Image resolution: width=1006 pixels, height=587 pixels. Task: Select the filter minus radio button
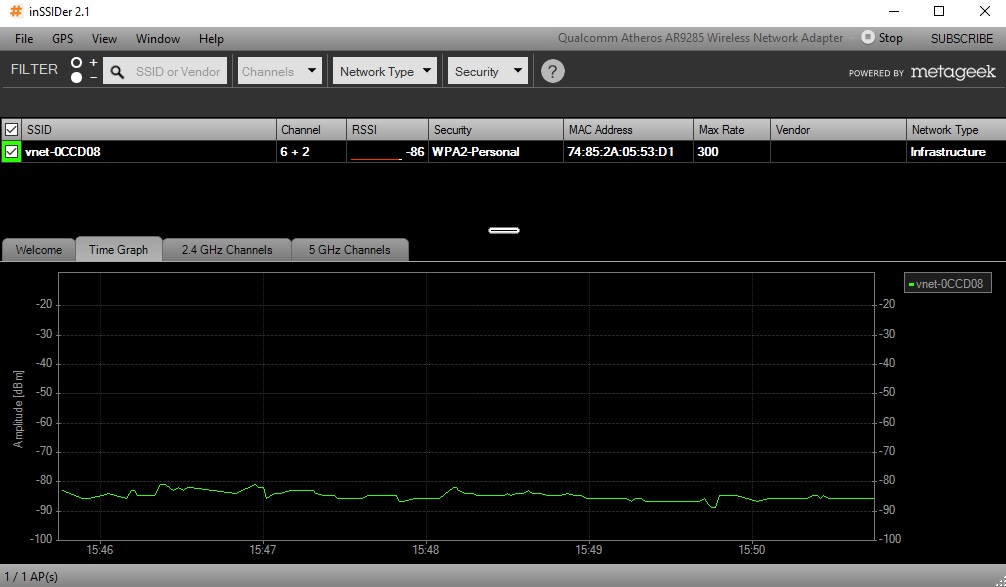76,78
